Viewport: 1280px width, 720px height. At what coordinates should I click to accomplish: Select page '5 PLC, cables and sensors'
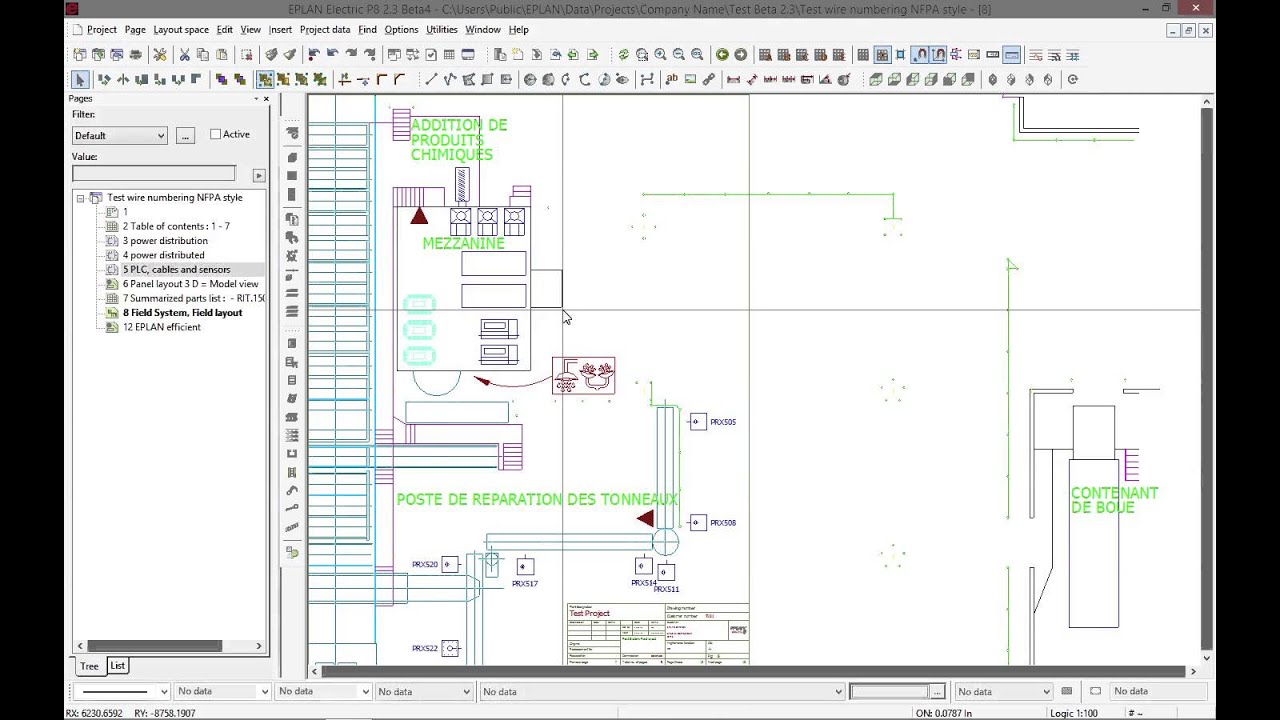(176, 270)
